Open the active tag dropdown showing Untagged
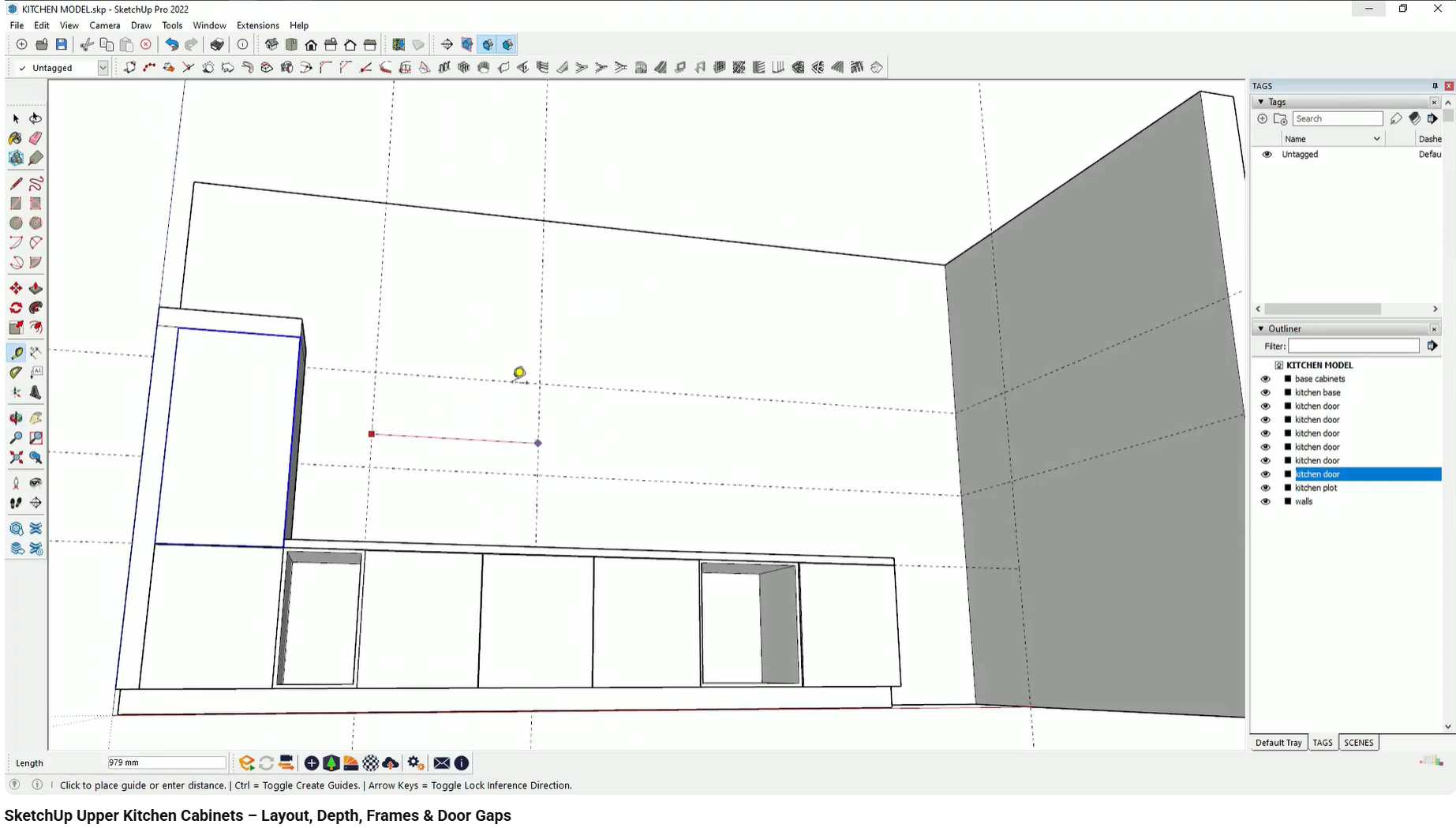Screen dimensions: 1456x828 point(103,68)
